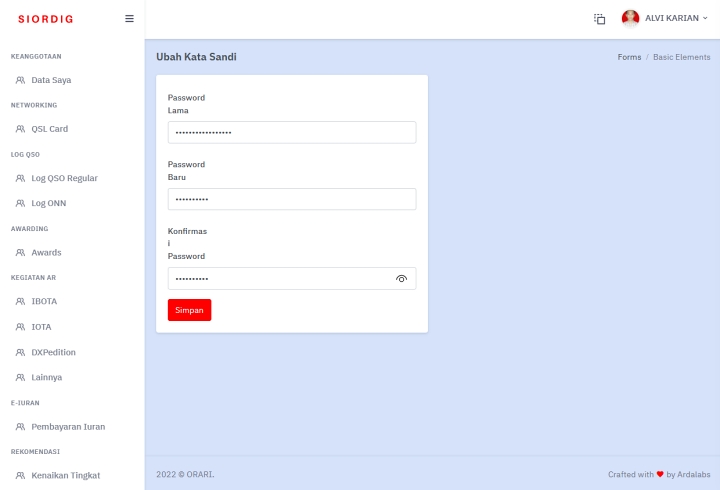Expand the ALVI KARIAN user dropdown
This screenshot has width=720, height=490.
click(x=676, y=18)
